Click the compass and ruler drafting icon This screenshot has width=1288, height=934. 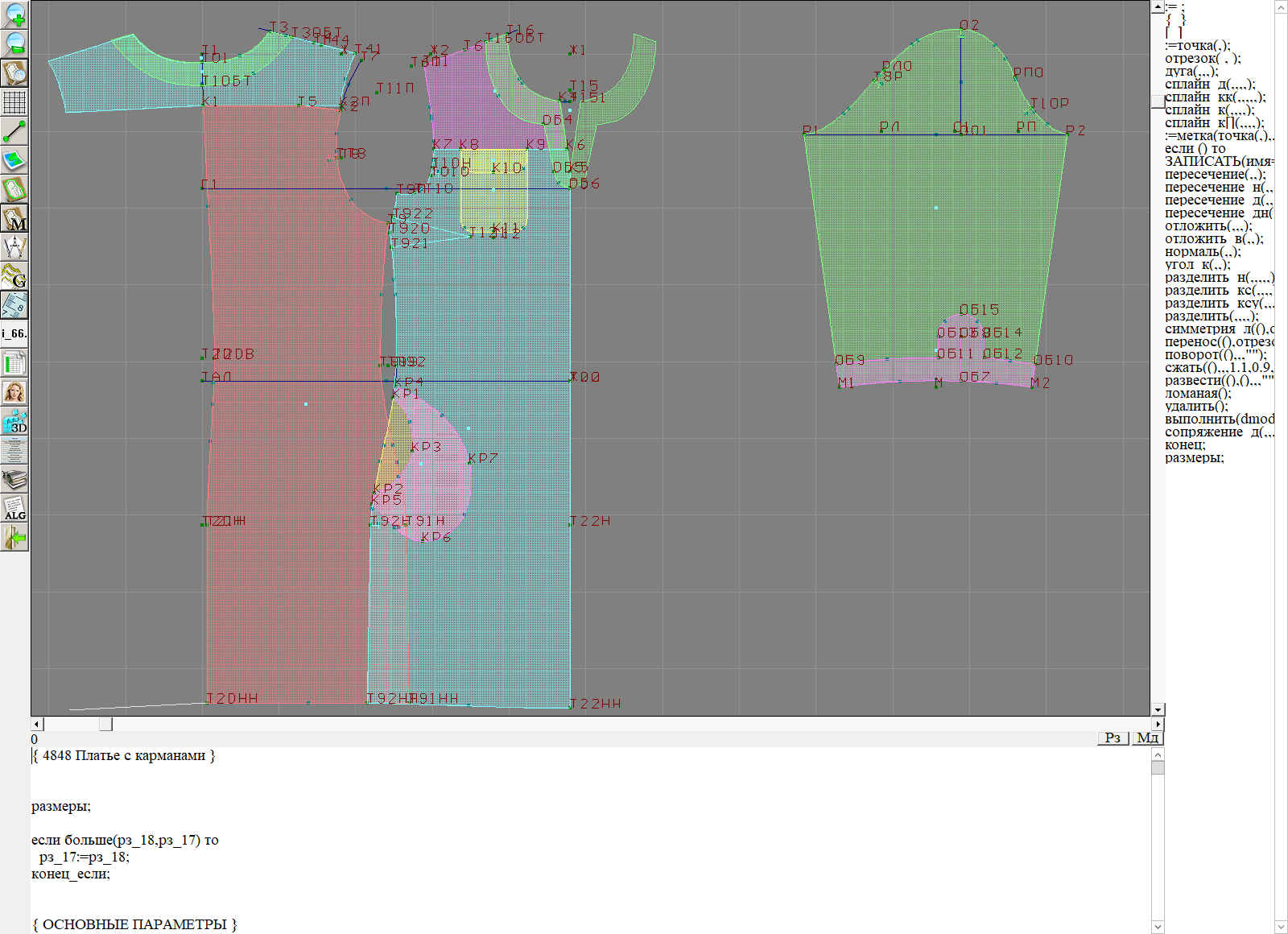(x=14, y=247)
